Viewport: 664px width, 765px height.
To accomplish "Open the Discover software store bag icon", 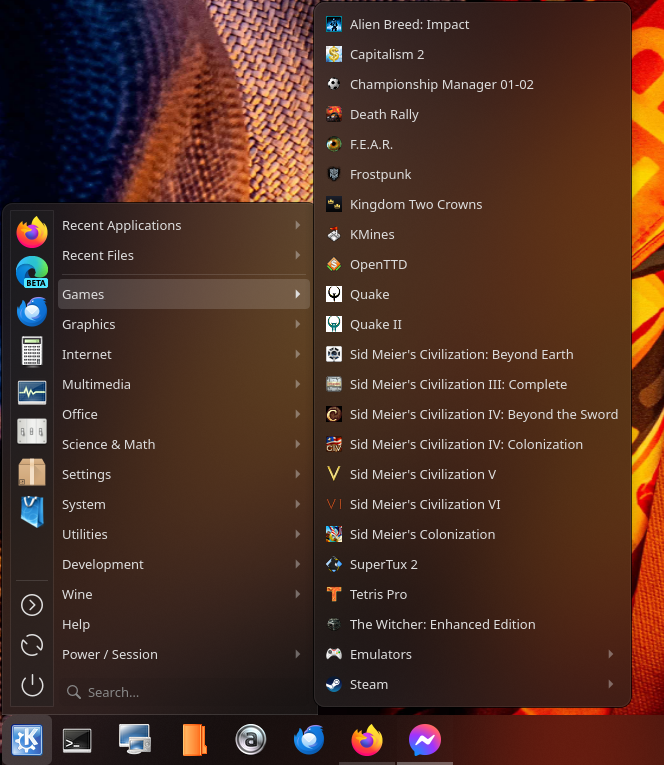I will (32, 512).
